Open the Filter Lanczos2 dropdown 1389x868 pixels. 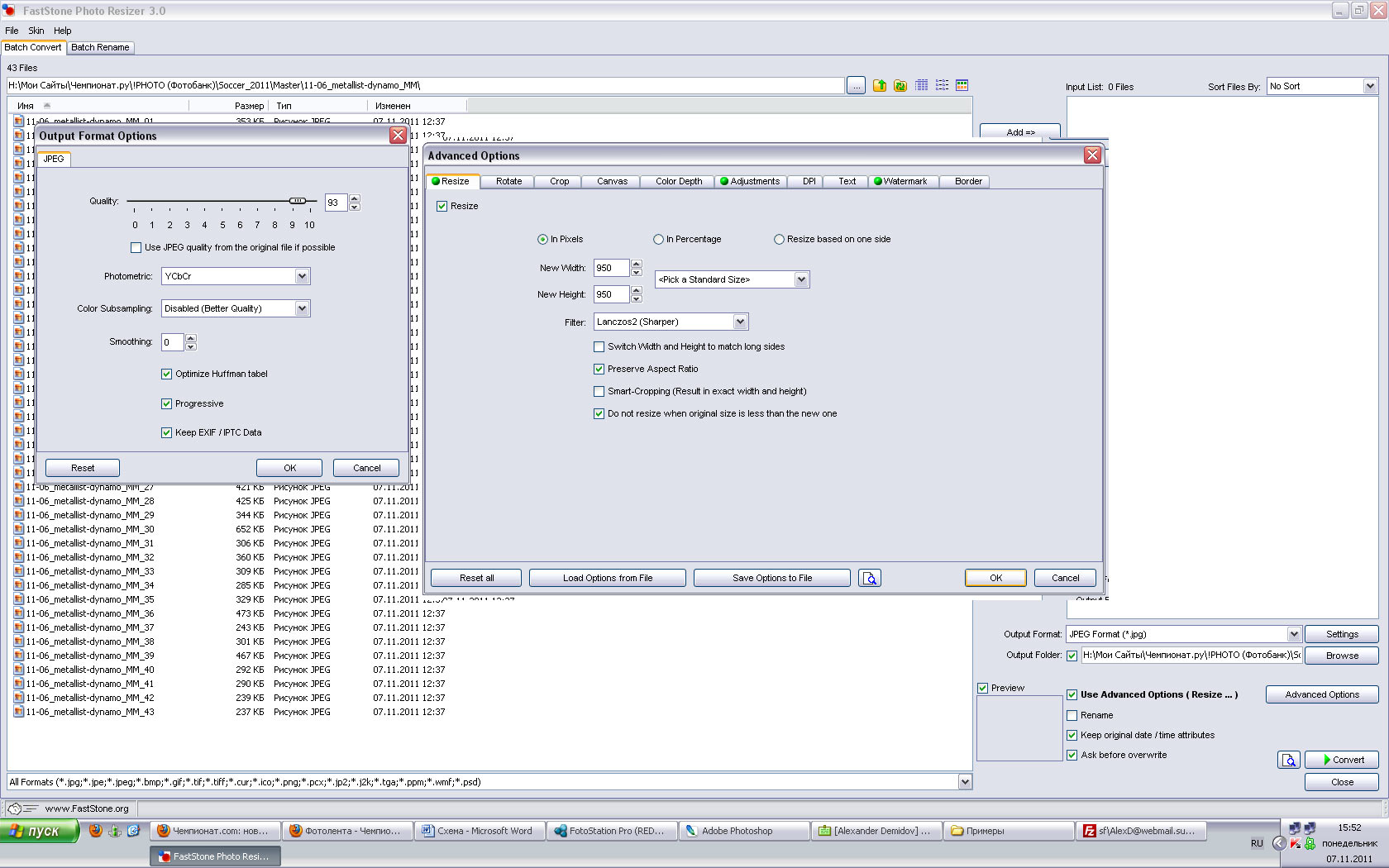pos(740,322)
